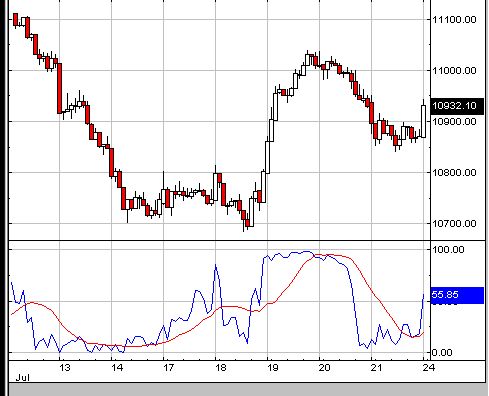Select date 14 on time axis
This screenshot has width=489, height=396.
[x=117, y=368]
